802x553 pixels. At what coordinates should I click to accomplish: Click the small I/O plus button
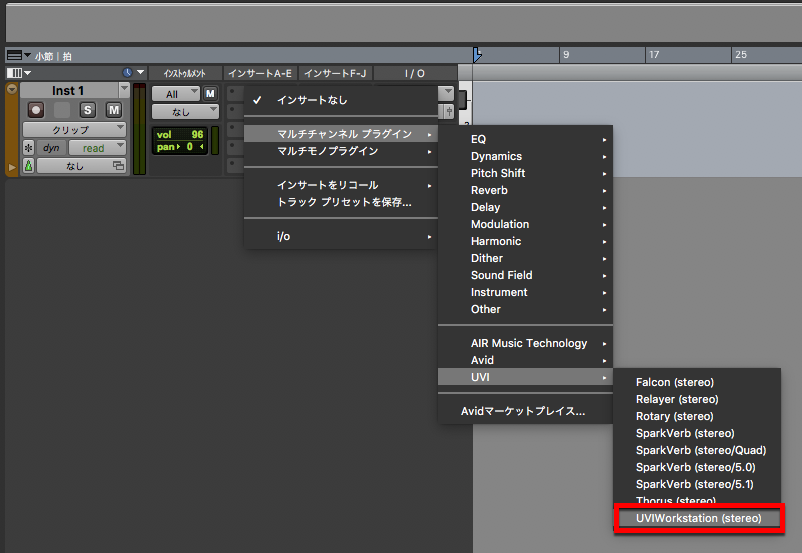[449, 111]
